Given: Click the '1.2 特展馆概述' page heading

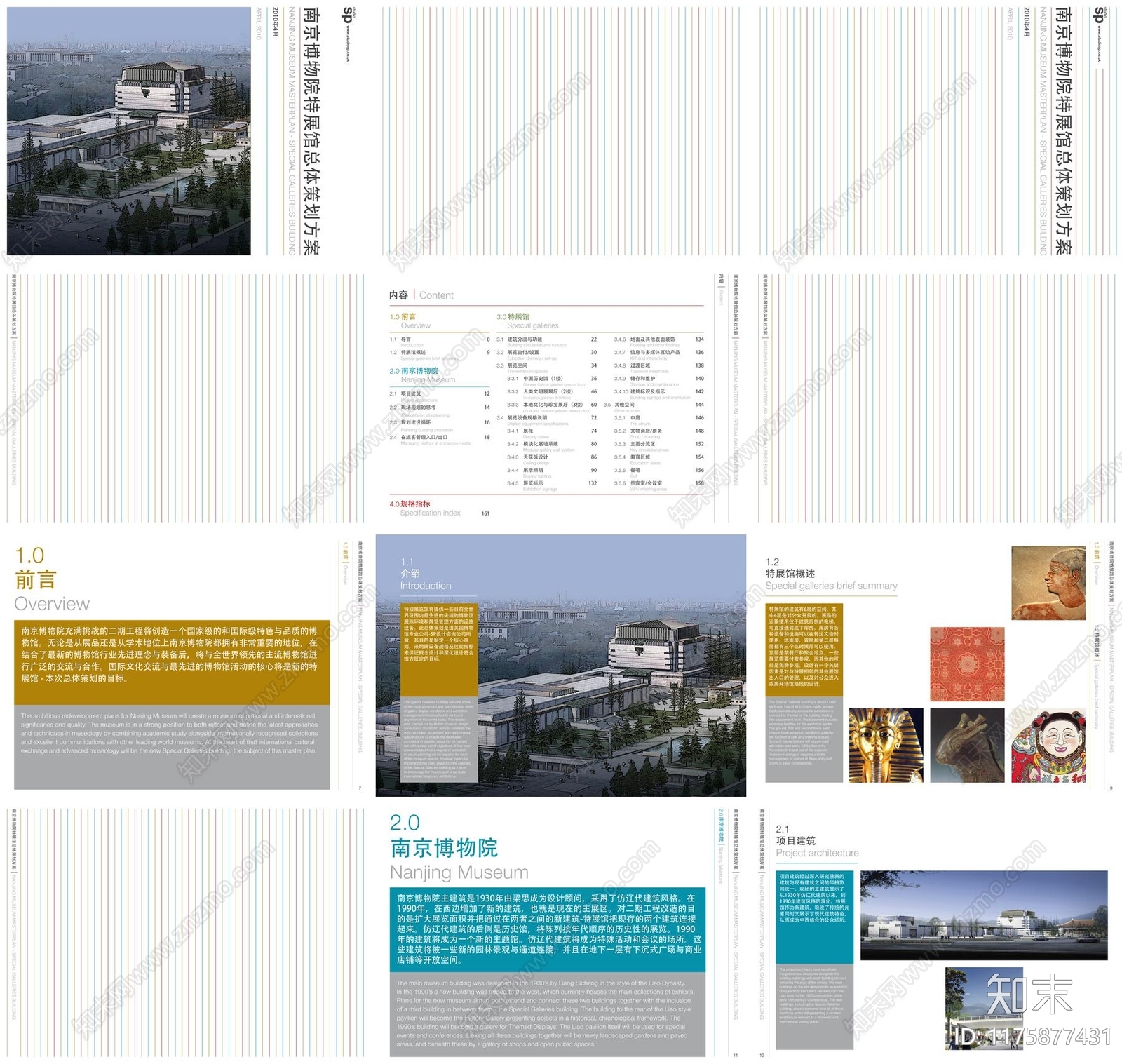Looking at the screenshot, I should 831,574.
